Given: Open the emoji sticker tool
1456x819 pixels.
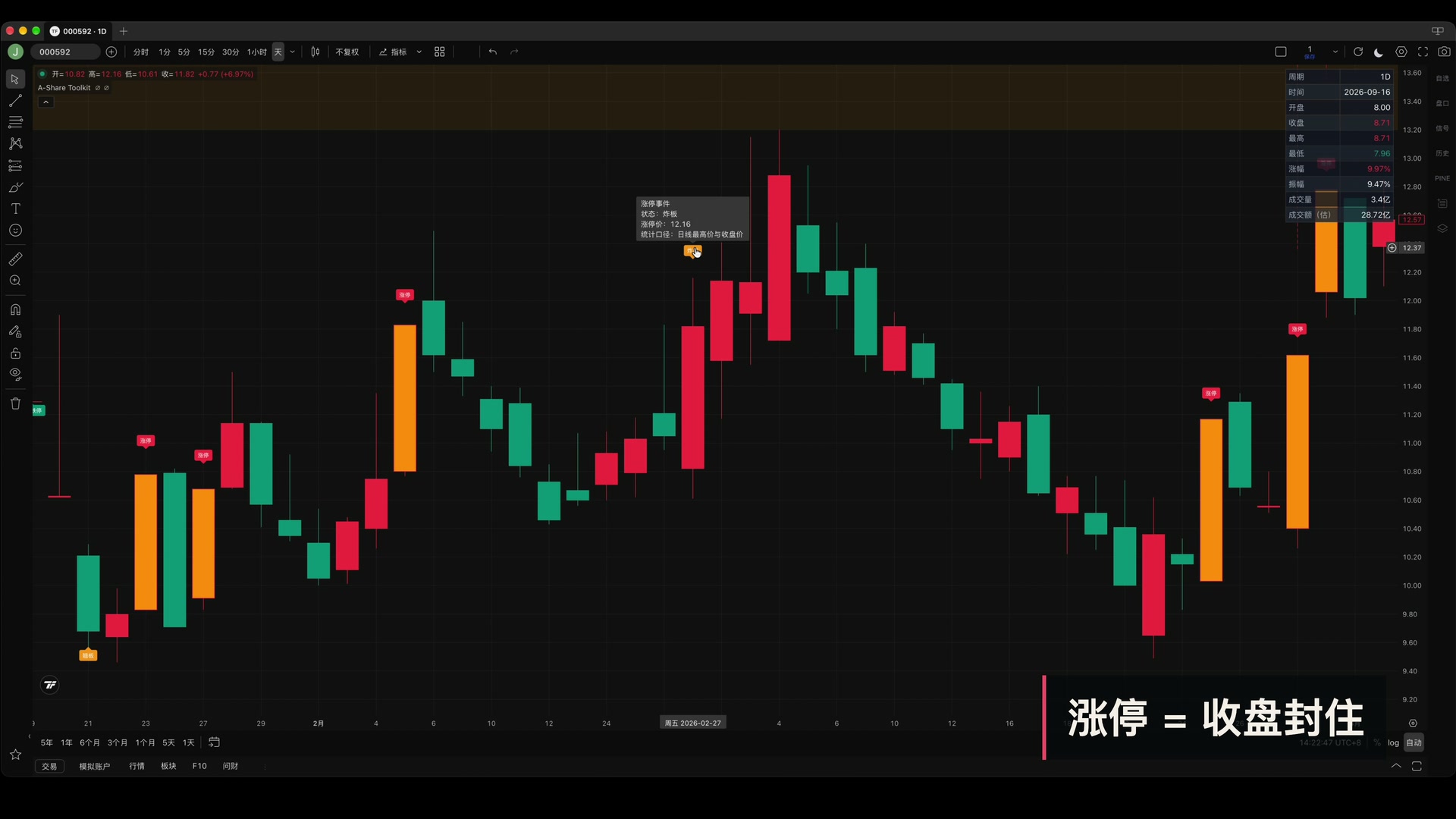Looking at the screenshot, I should (x=15, y=231).
